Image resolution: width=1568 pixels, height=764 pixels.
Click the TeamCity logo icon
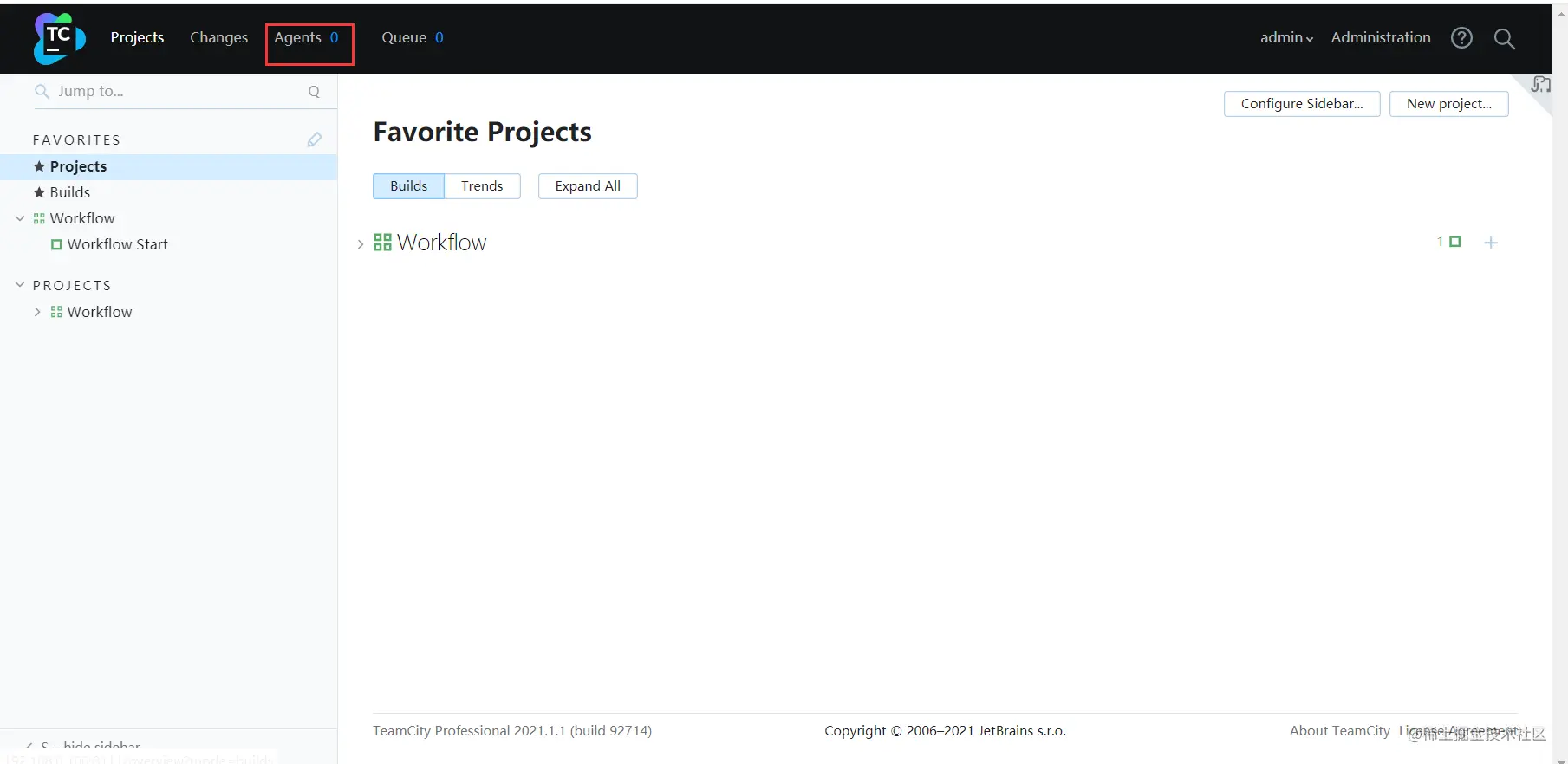(59, 38)
